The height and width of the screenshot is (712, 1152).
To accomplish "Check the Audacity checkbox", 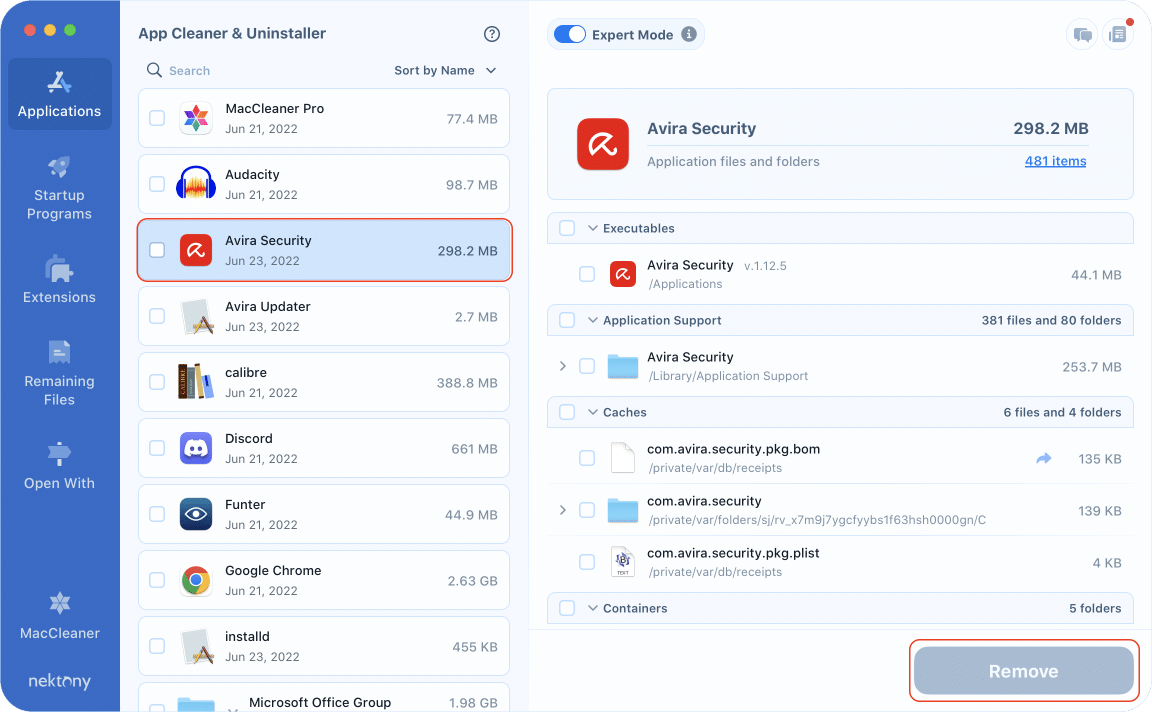I will pos(157,184).
